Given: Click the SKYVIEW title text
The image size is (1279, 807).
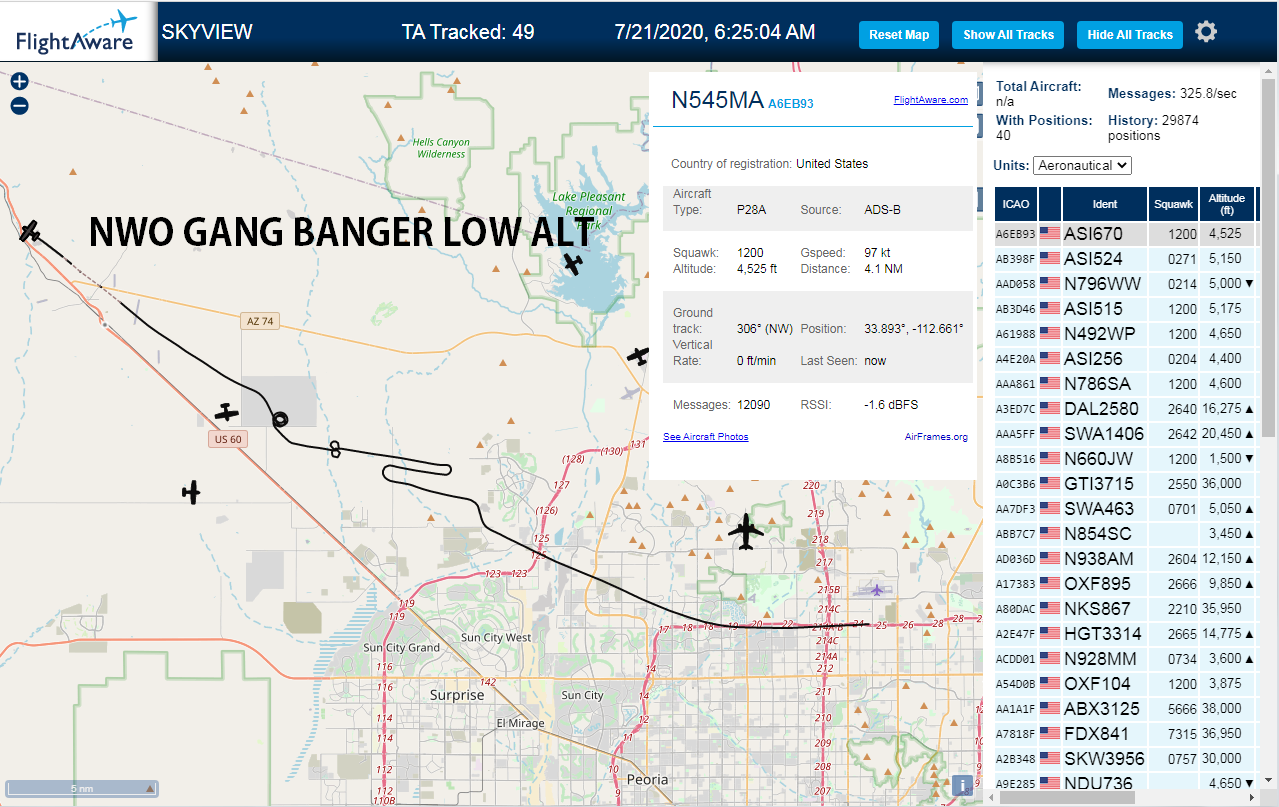Looking at the screenshot, I should pyautogui.click(x=207, y=32).
